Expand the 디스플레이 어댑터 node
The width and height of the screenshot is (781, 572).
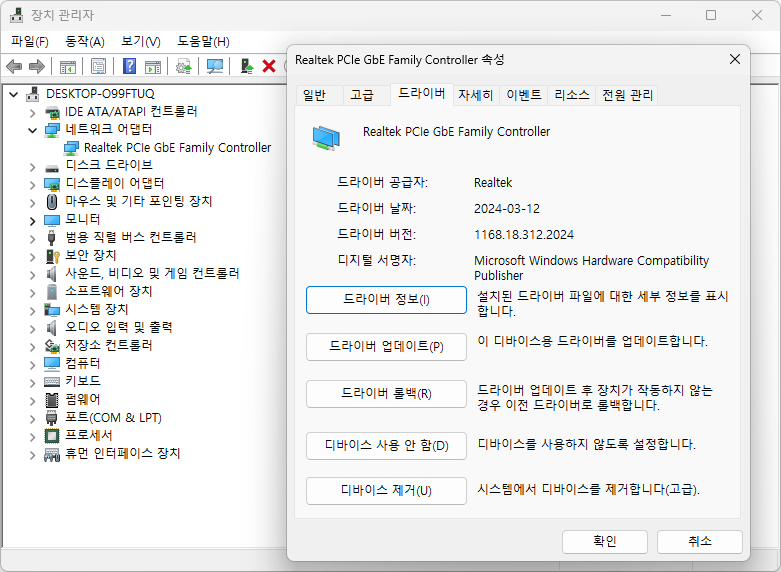tap(32, 184)
